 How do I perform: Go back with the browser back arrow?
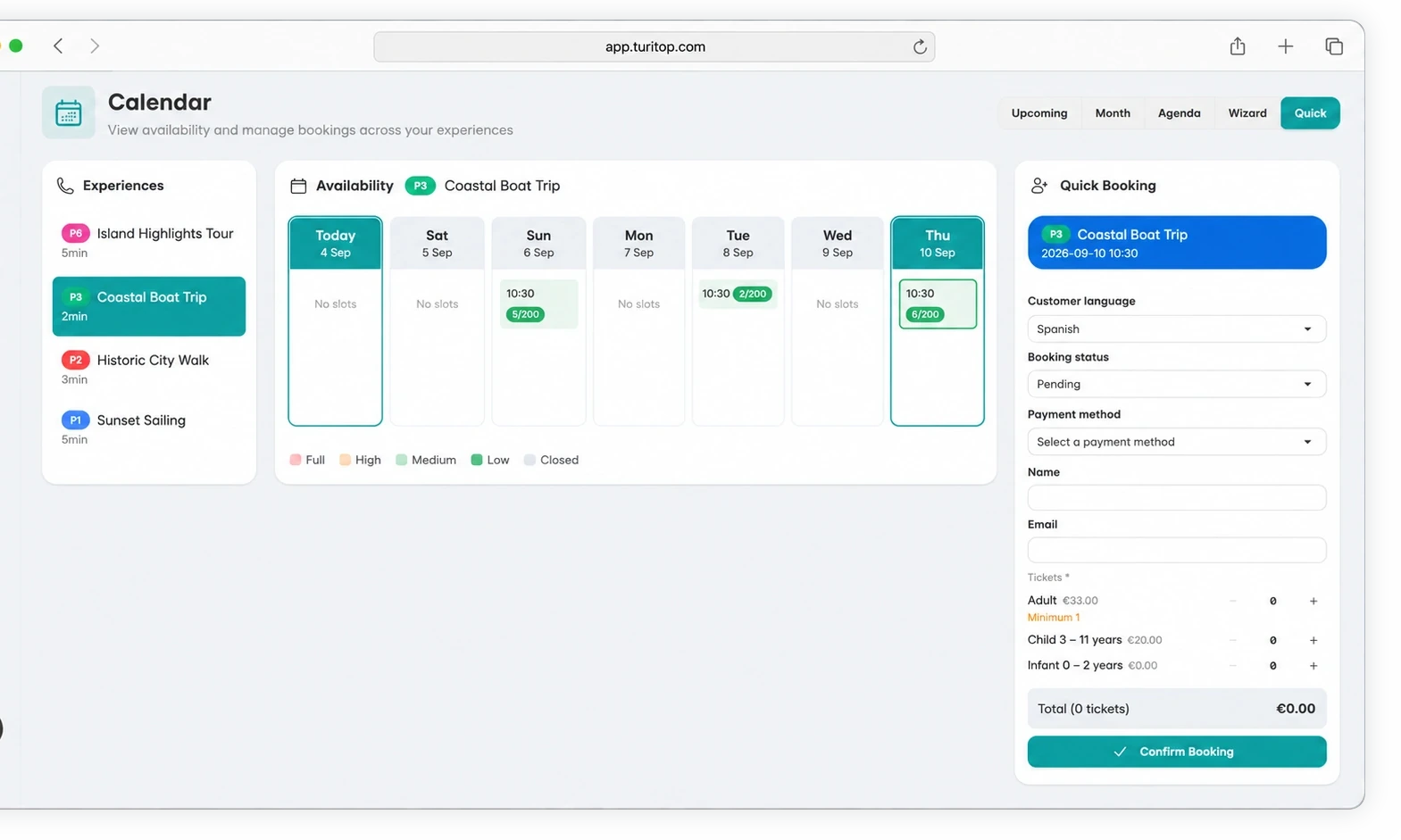tap(58, 46)
